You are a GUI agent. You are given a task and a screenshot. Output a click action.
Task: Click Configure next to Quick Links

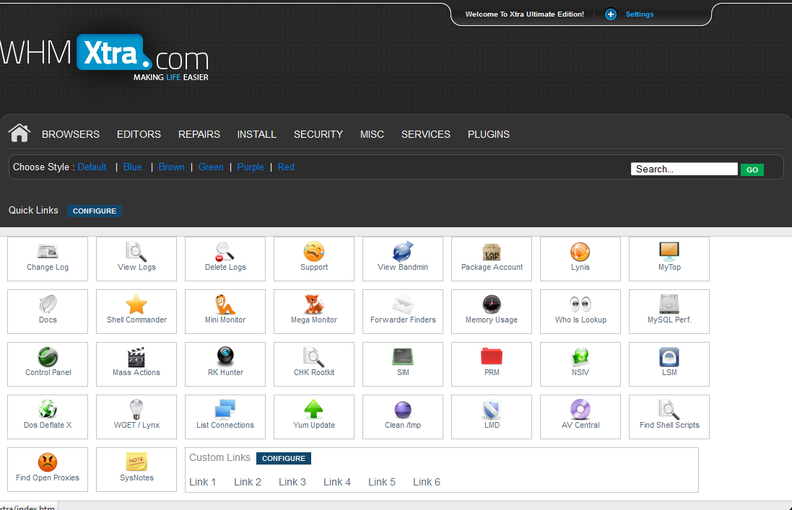[95, 211]
